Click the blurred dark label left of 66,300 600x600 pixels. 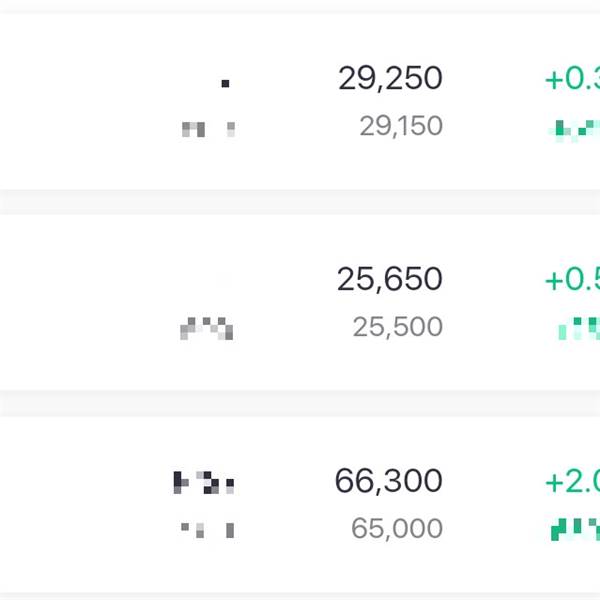point(204,483)
